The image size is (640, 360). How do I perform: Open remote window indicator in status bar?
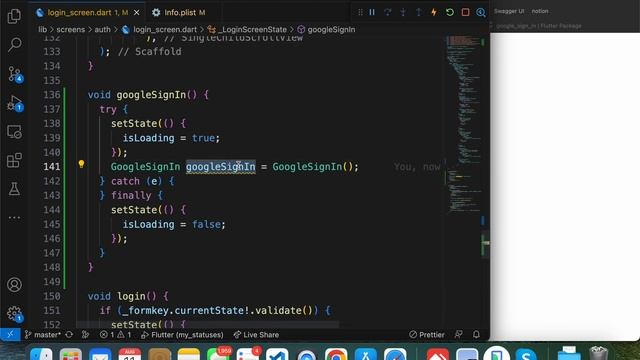pos(10,335)
